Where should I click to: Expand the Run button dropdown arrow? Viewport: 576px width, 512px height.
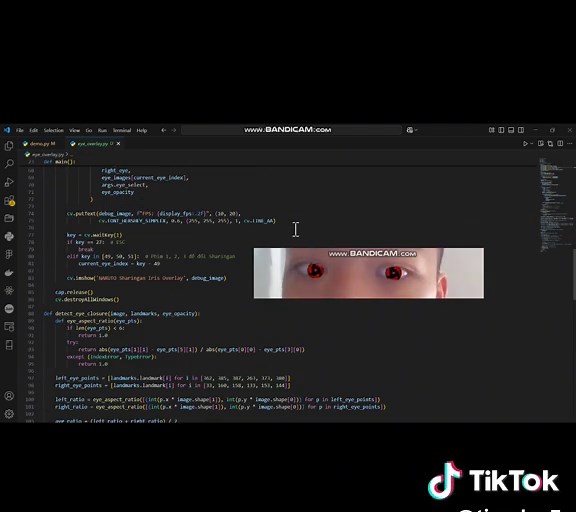[532, 144]
